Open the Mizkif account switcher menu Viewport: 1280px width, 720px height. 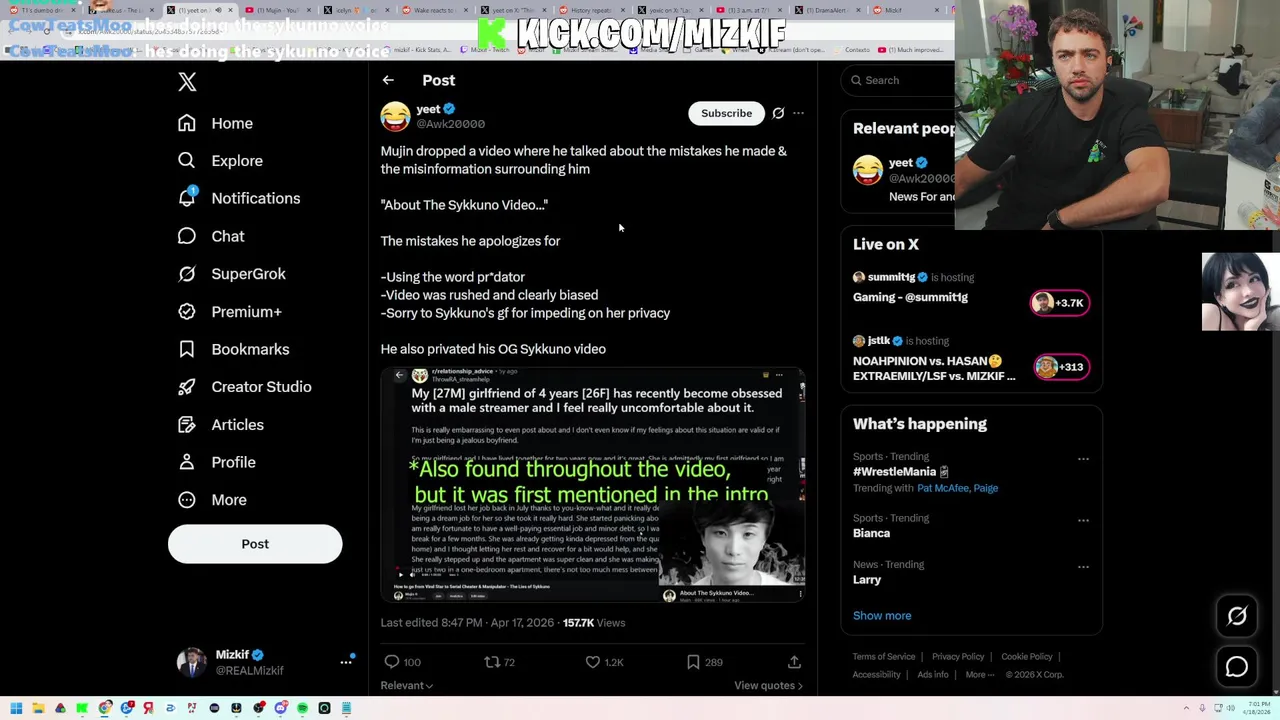pyautogui.click(x=346, y=662)
